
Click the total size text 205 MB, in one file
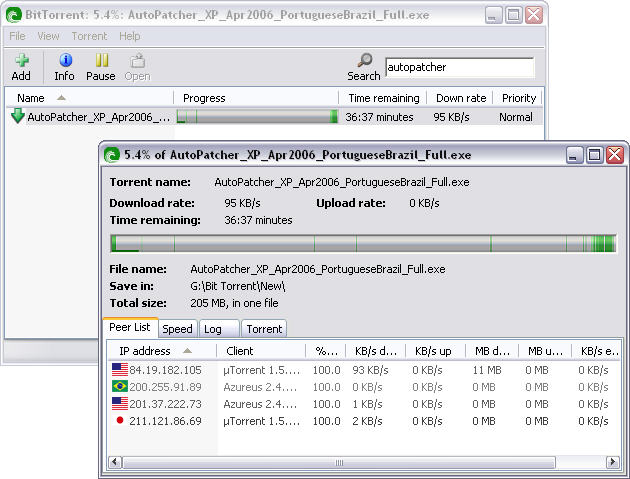pyautogui.click(x=234, y=303)
